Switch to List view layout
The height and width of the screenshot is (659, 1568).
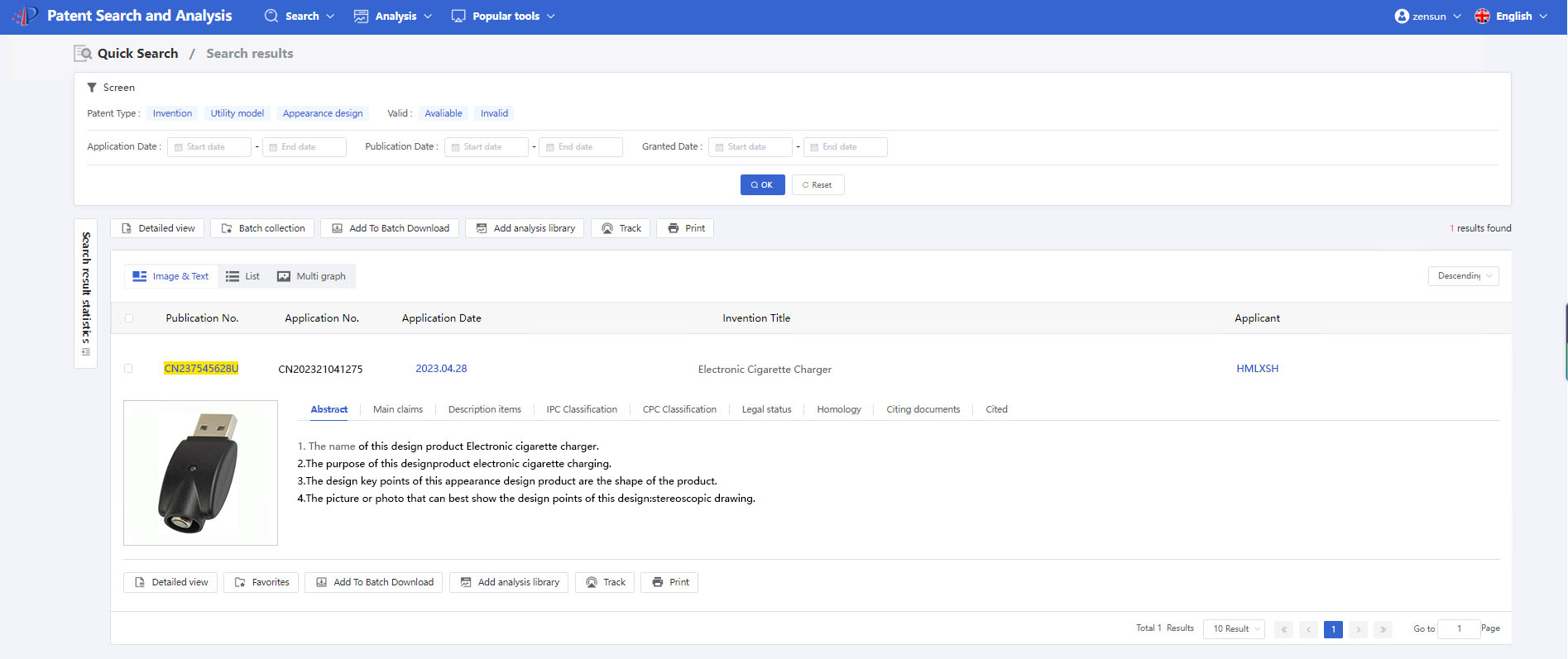[x=242, y=276]
